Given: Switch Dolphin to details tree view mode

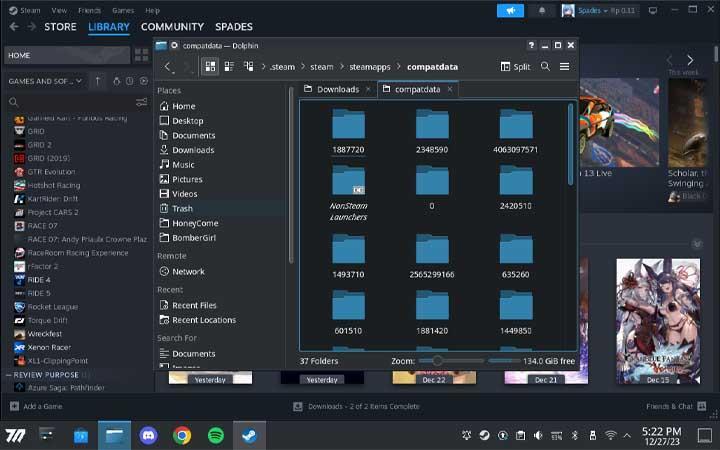Looking at the screenshot, I should pos(248,67).
